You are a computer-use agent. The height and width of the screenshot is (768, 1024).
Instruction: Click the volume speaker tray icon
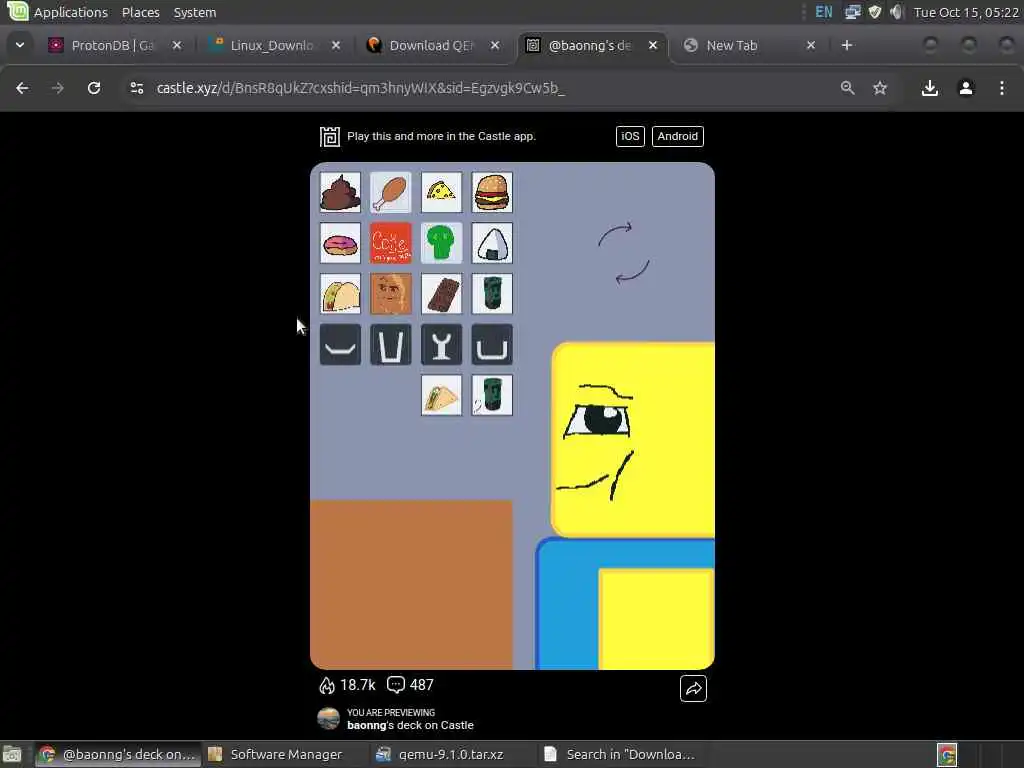point(897,12)
